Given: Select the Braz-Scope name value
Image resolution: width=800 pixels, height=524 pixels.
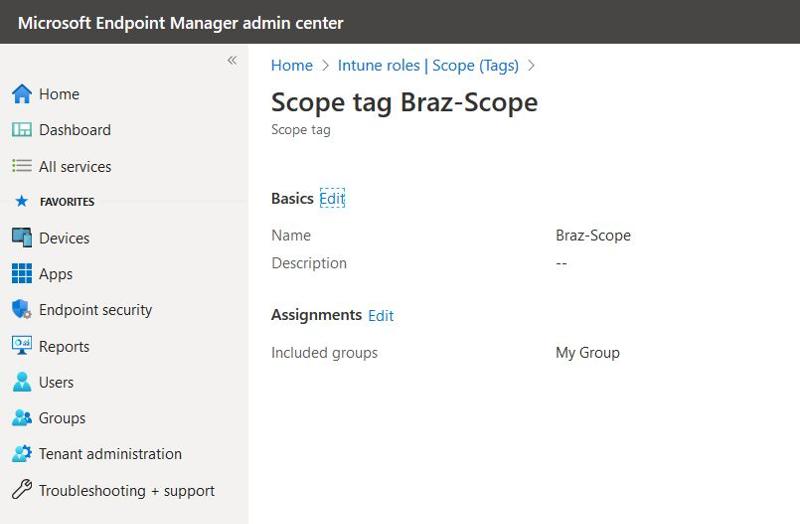Looking at the screenshot, I should tap(593, 235).
